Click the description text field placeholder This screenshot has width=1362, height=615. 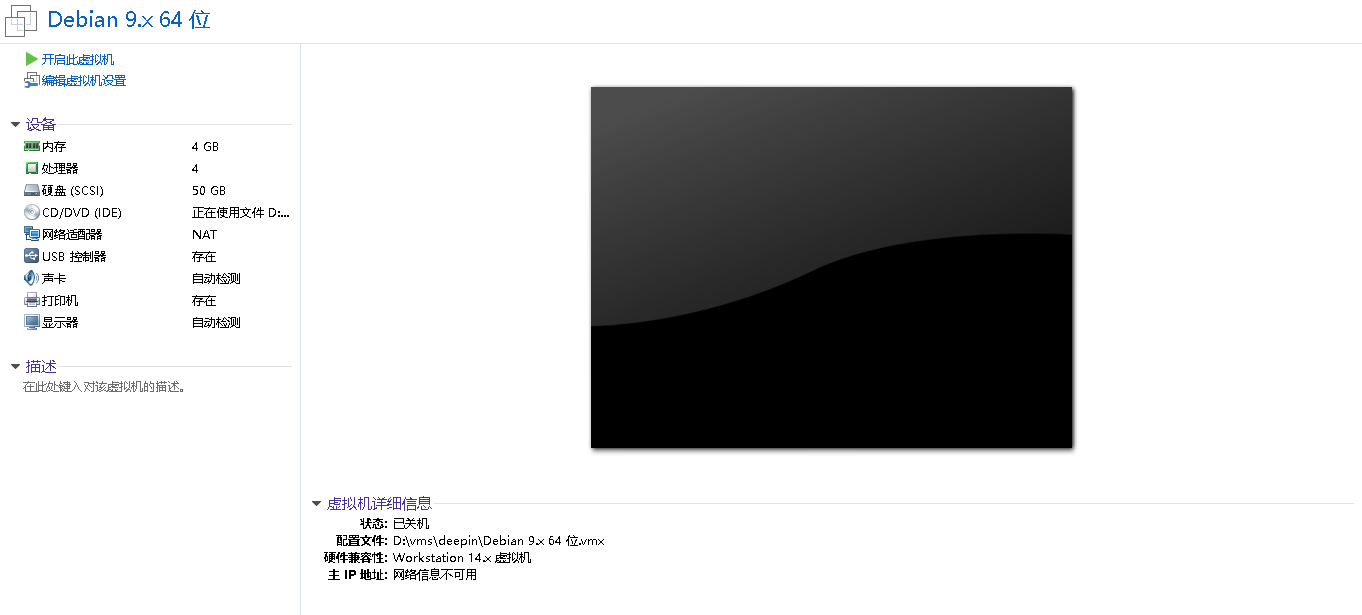[104, 387]
